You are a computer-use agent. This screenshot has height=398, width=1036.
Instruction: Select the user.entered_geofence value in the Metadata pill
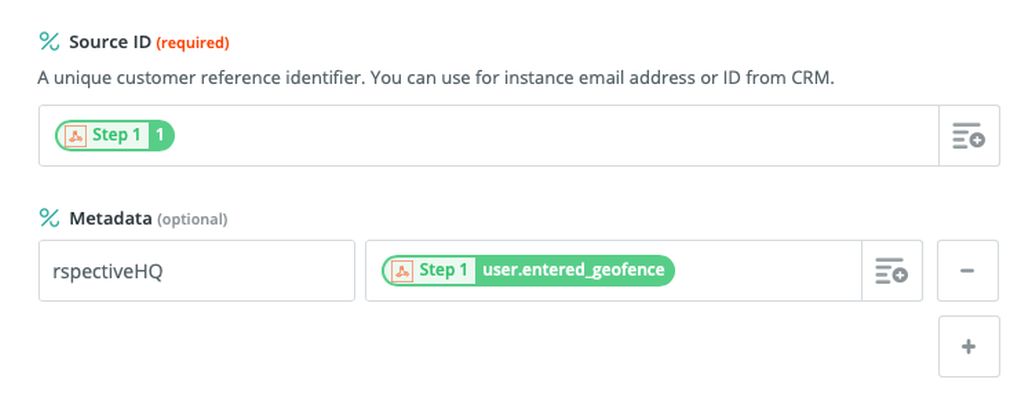pyautogui.click(x=573, y=270)
